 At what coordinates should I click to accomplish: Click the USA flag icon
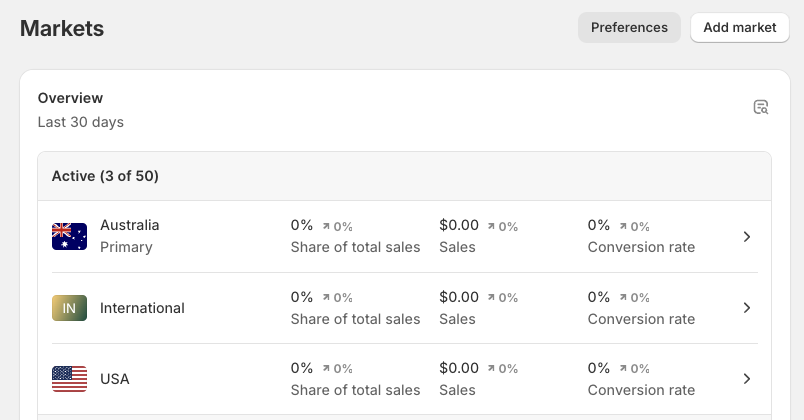click(69, 379)
